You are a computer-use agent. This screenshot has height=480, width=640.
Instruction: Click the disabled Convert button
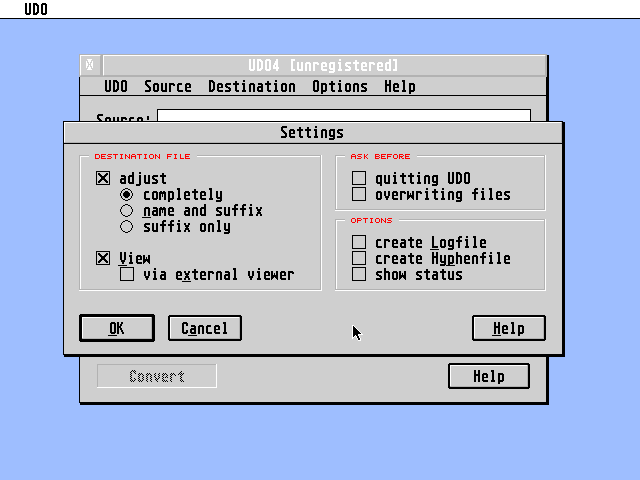point(157,376)
